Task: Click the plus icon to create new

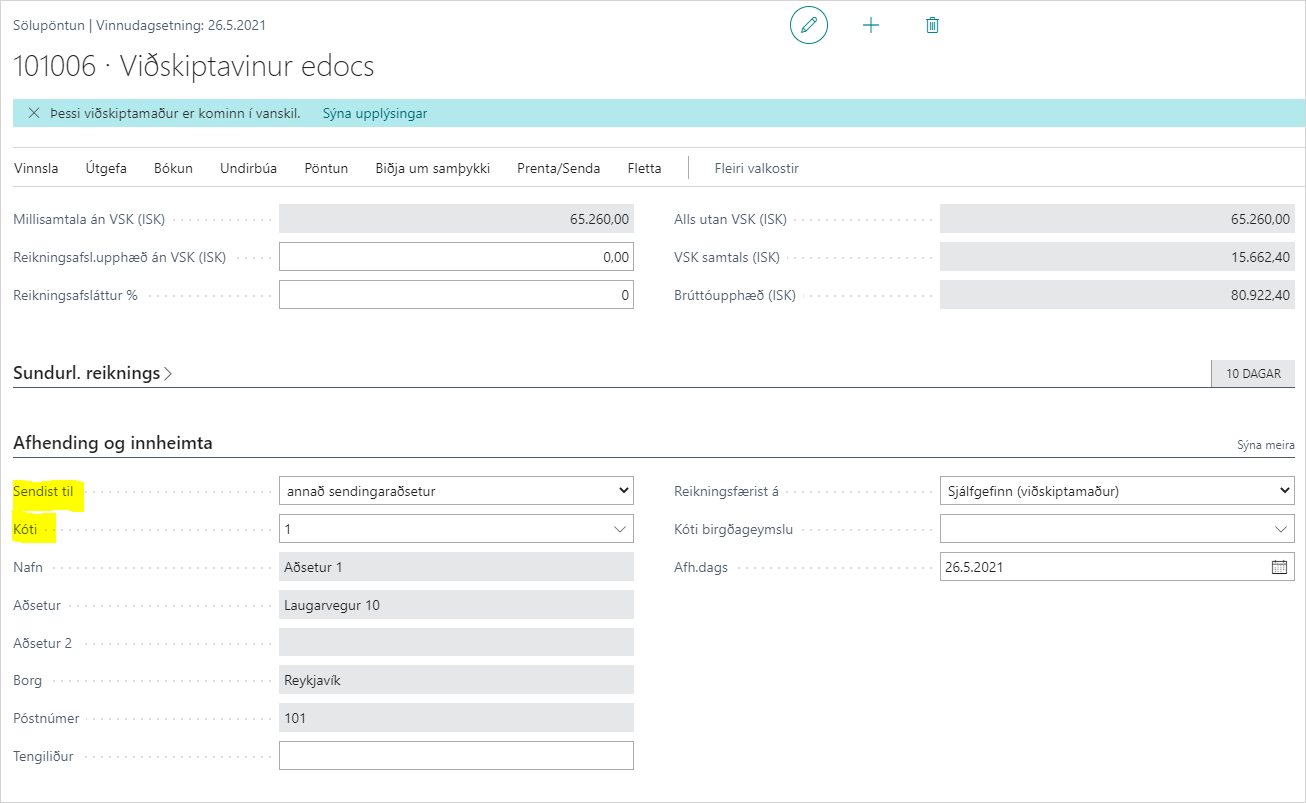Action: [871, 25]
